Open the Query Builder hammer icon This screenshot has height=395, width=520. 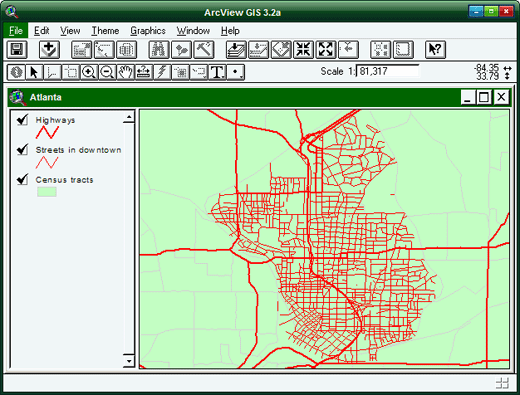click(204, 50)
